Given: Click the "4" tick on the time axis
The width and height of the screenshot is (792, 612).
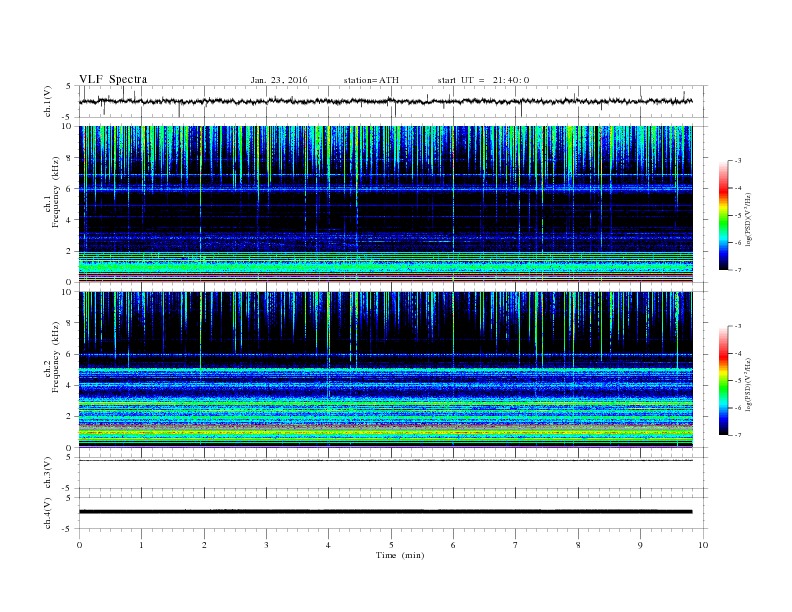Looking at the screenshot, I should click(328, 545).
